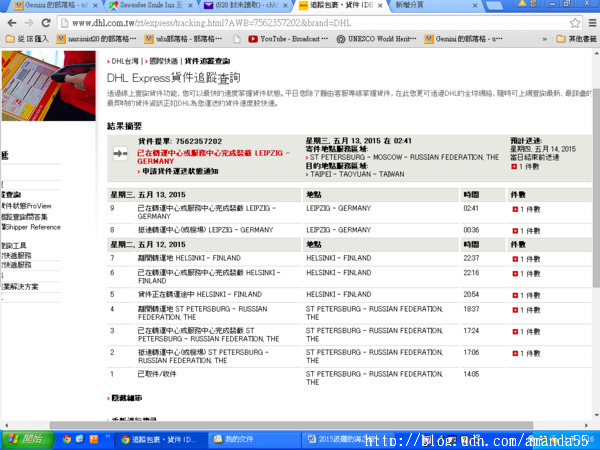600x450 pixels.
Task: Open the UNESCO World Heritage bookmark
Action: point(377,39)
